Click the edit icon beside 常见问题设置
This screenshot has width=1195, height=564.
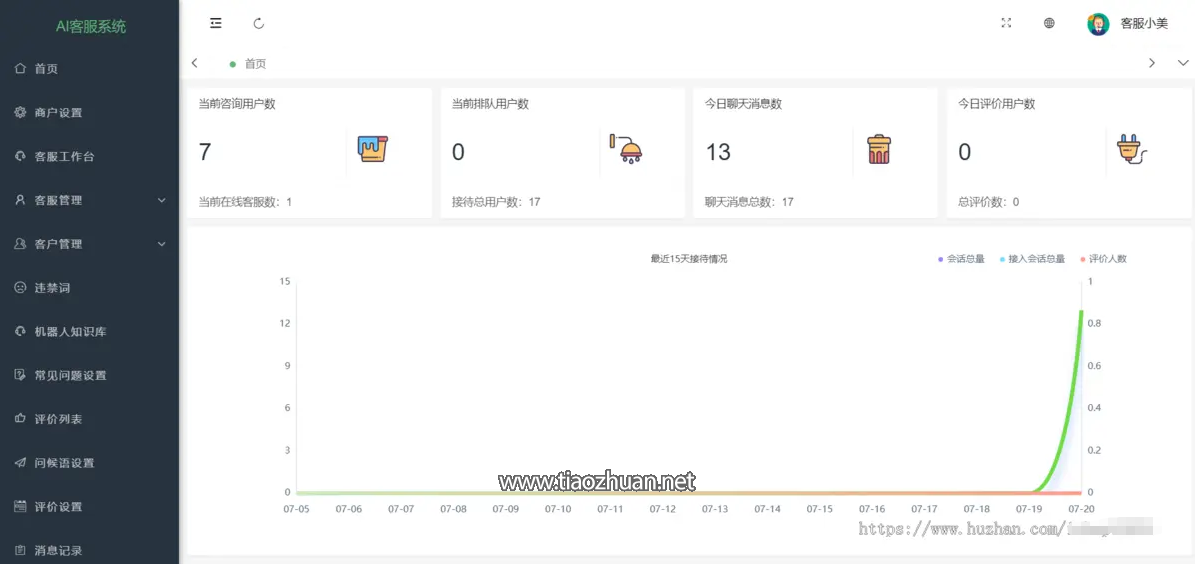[x=21, y=375]
